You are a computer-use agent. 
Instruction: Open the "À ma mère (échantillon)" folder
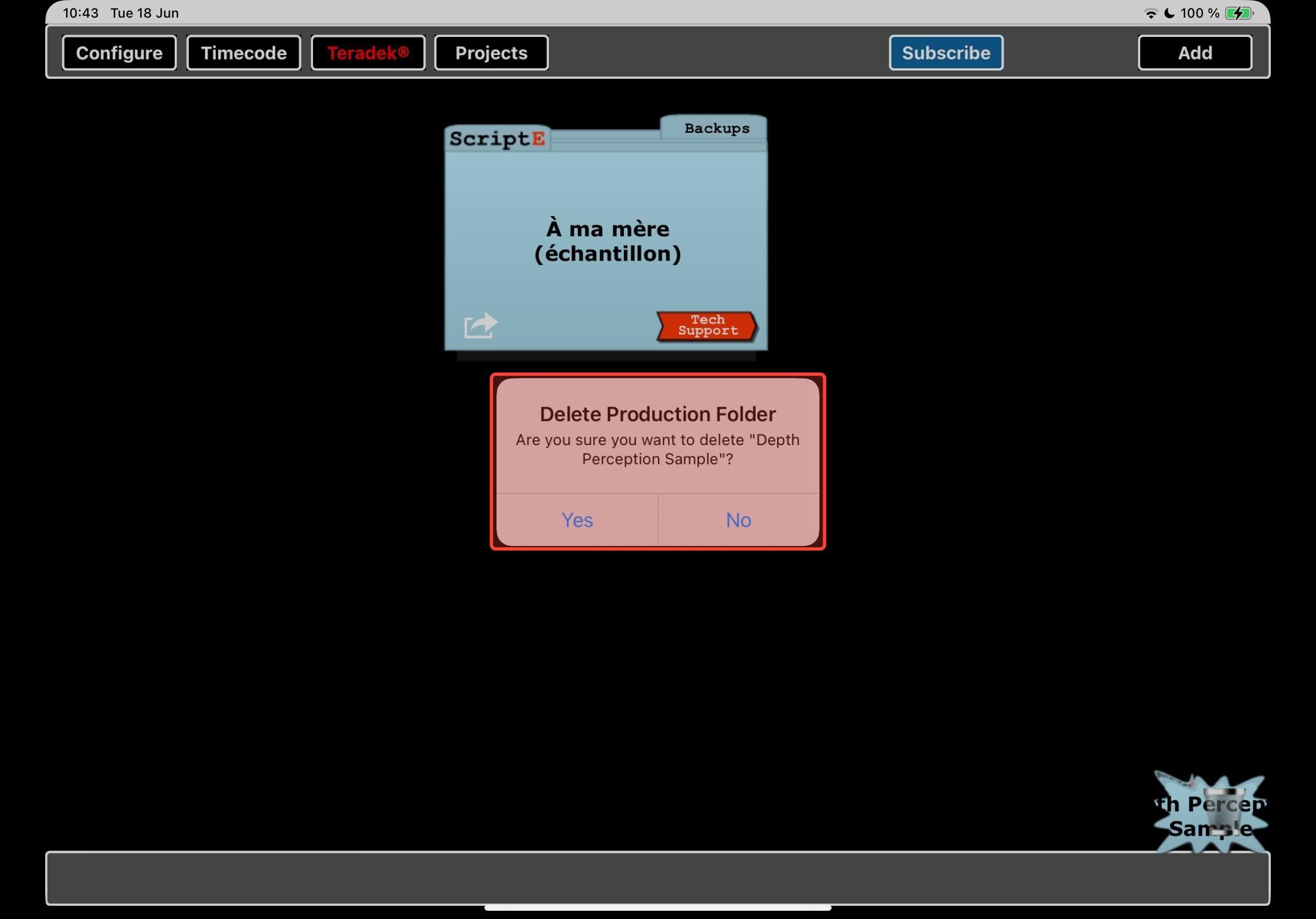607,241
